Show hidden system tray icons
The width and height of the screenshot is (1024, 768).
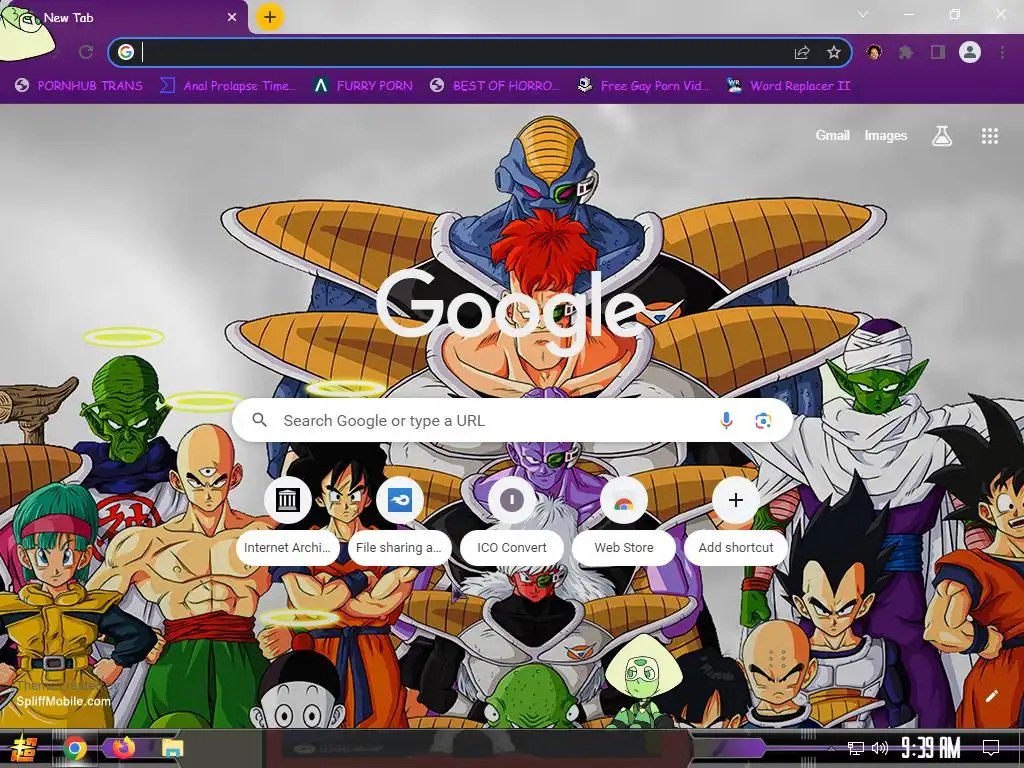tap(831, 748)
